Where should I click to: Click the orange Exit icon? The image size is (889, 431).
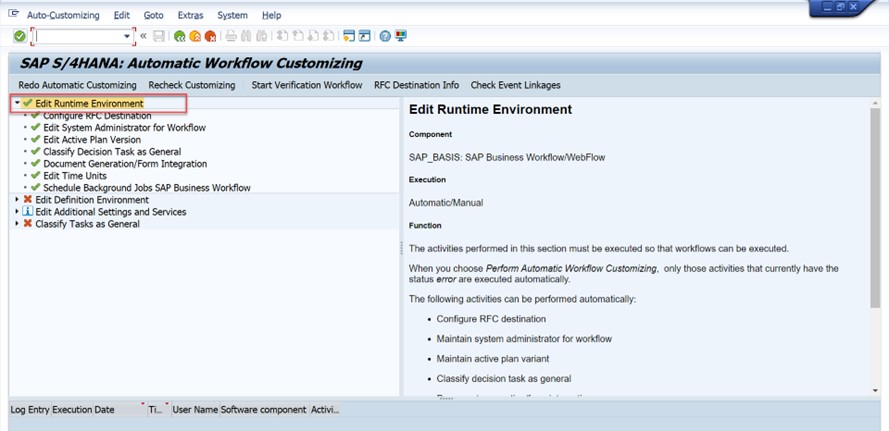pyautogui.click(x=195, y=36)
